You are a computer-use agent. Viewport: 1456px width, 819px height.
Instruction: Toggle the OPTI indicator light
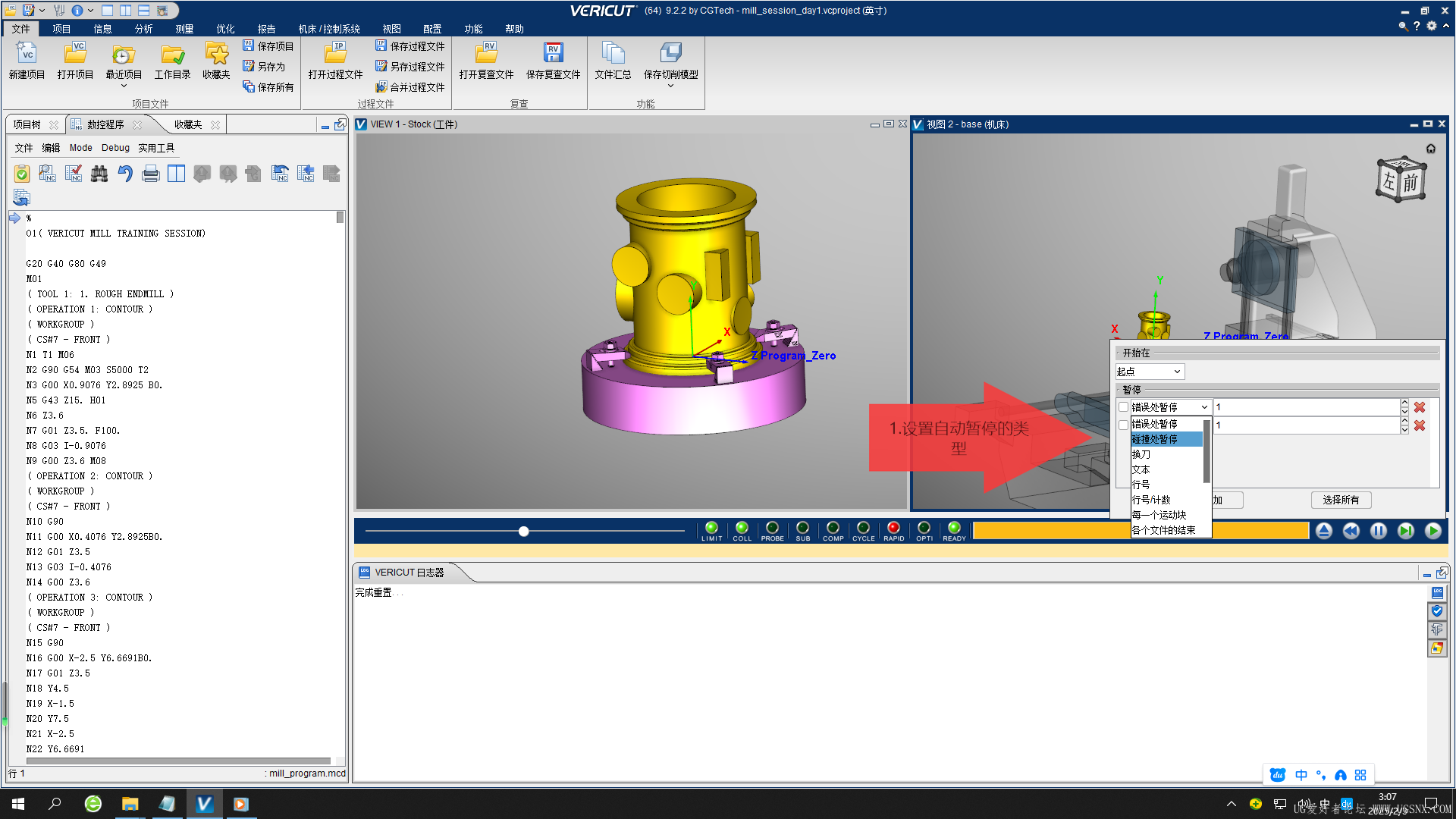tap(924, 530)
